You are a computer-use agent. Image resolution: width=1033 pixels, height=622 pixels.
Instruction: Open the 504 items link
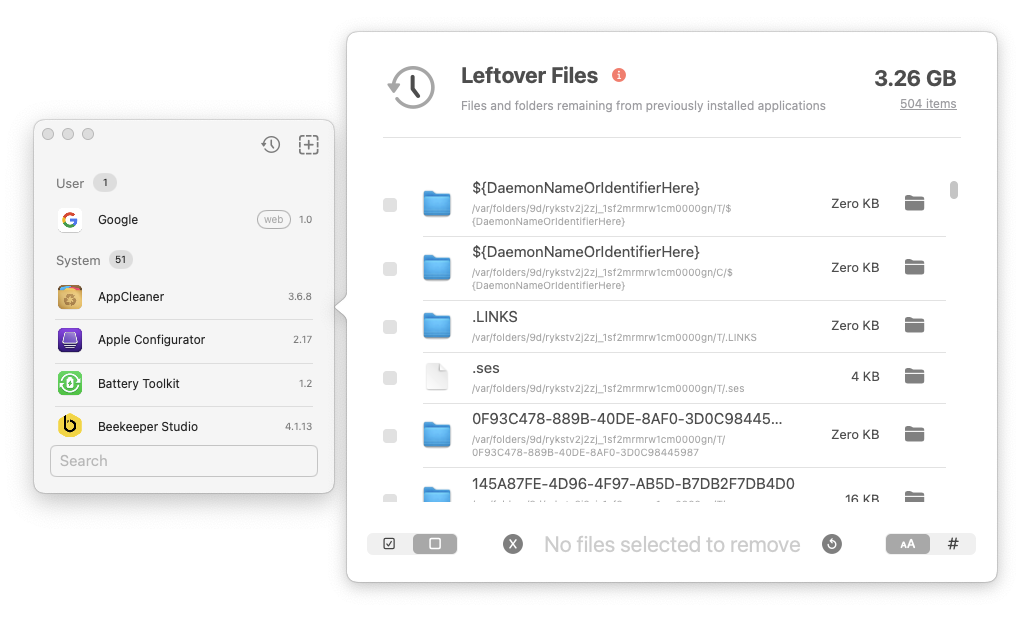(928, 104)
